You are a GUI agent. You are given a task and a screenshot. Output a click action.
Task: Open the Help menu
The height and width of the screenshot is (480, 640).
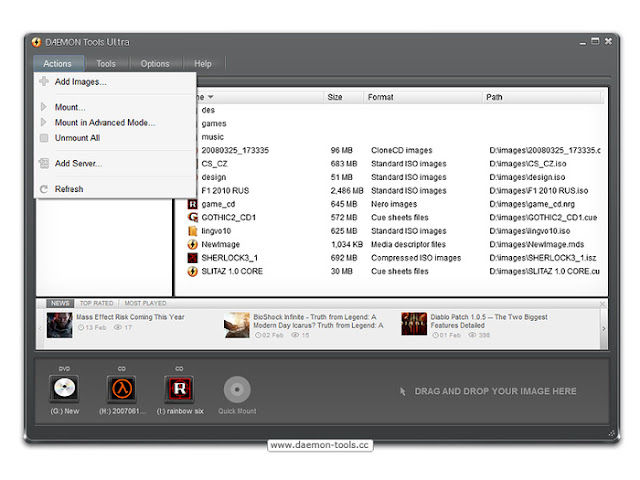203,64
